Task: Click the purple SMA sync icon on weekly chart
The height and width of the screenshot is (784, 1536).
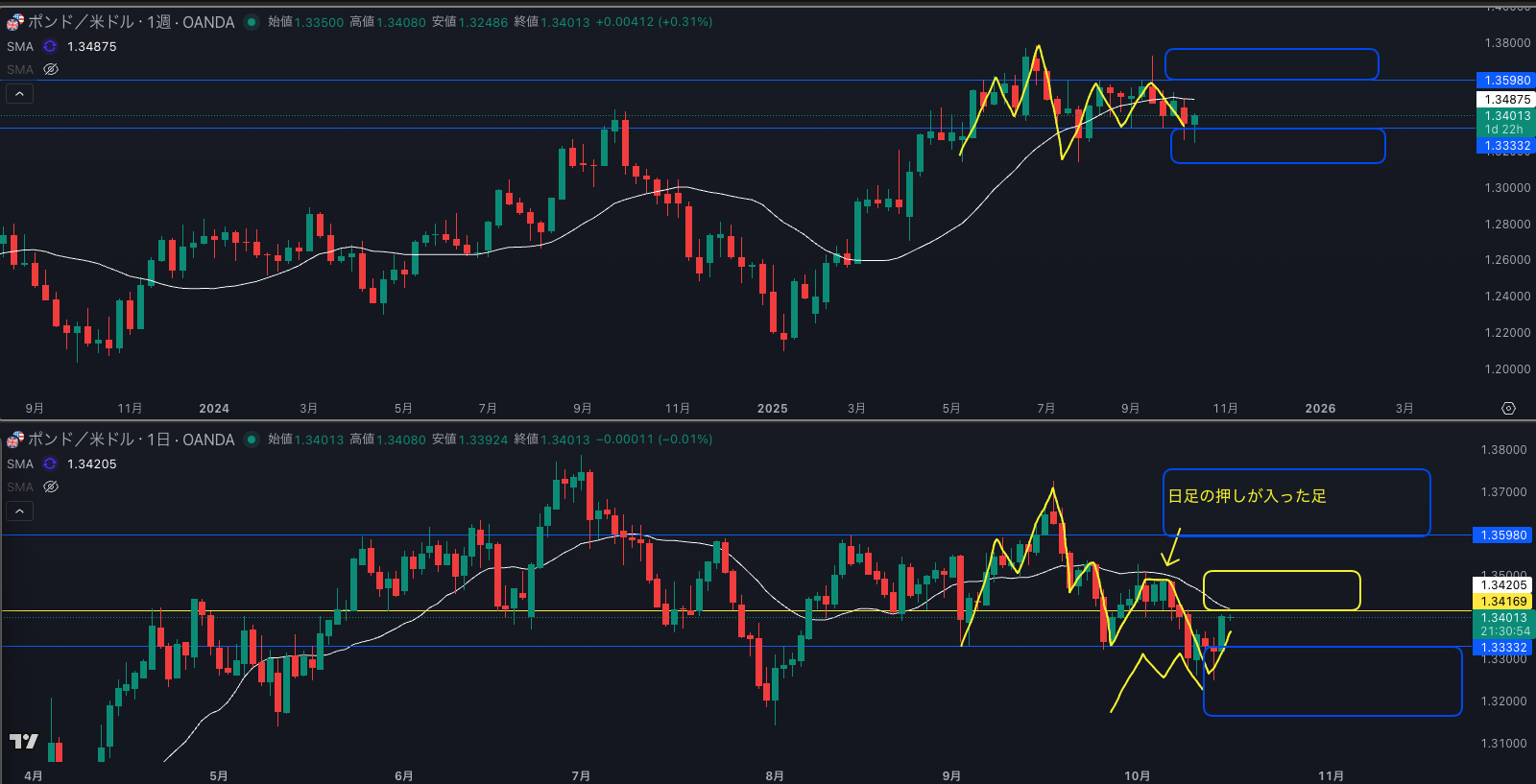Action: click(50, 46)
